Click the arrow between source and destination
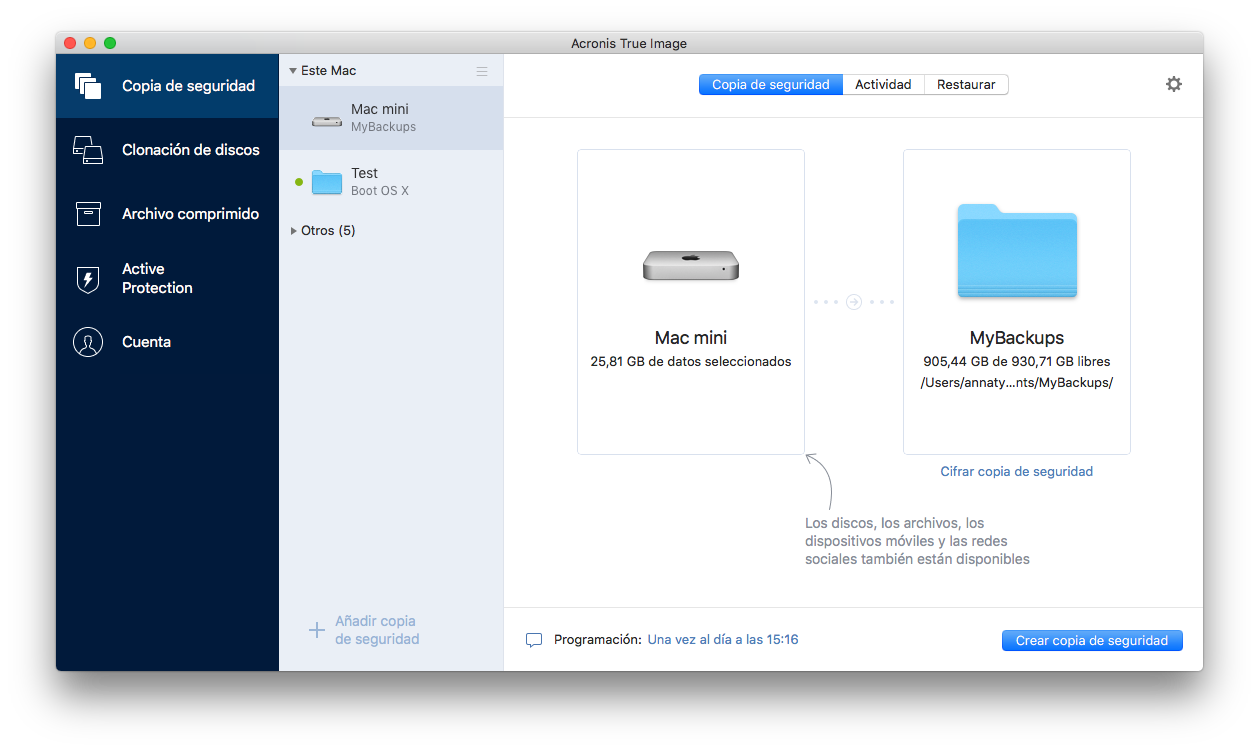The image size is (1259, 751). [853, 301]
